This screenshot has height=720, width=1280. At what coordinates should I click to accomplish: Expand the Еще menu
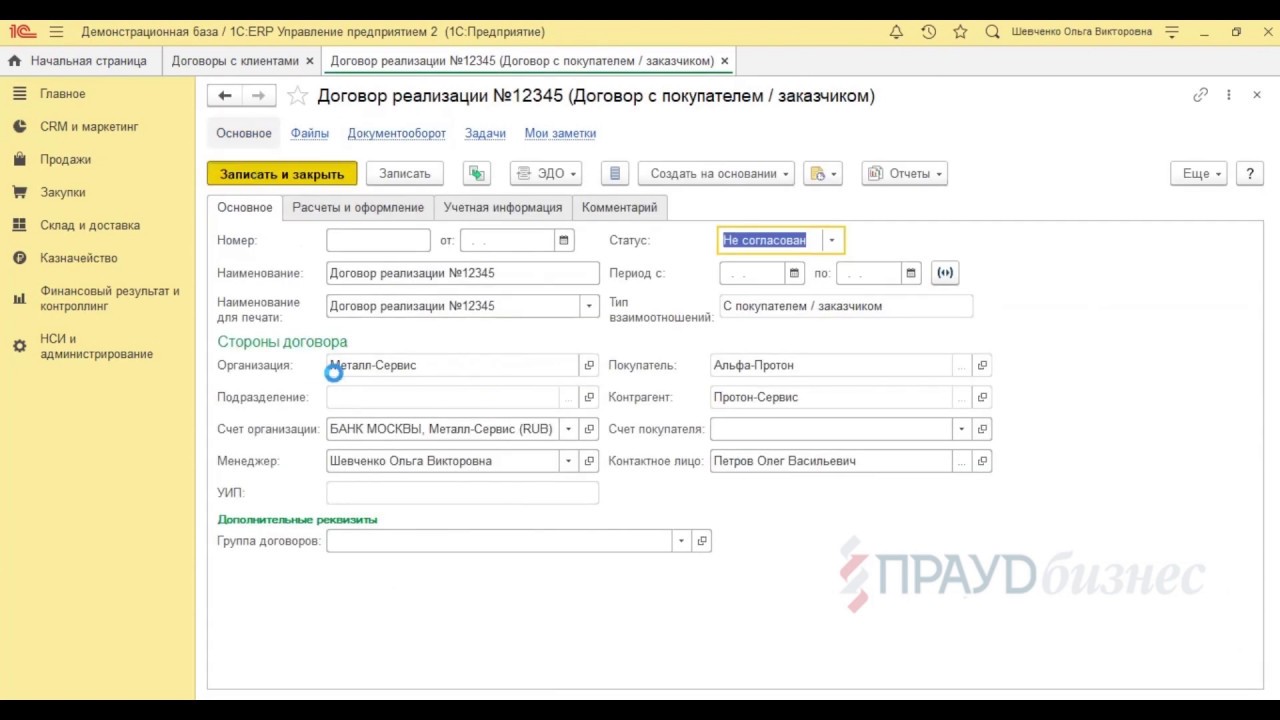click(x=1199, y=173)
